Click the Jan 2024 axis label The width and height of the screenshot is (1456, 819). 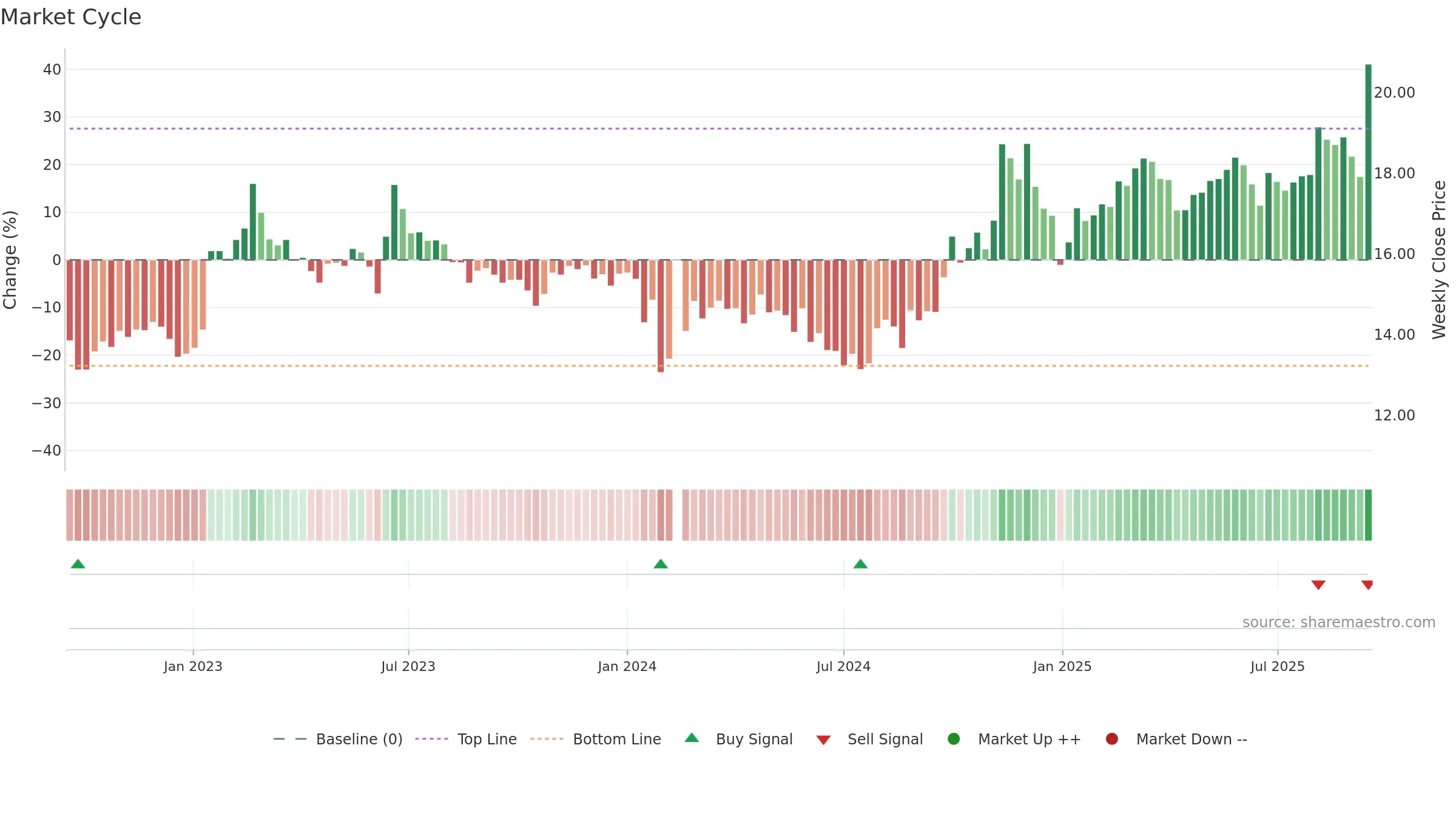pyautogui.click(x=627, y=666)
